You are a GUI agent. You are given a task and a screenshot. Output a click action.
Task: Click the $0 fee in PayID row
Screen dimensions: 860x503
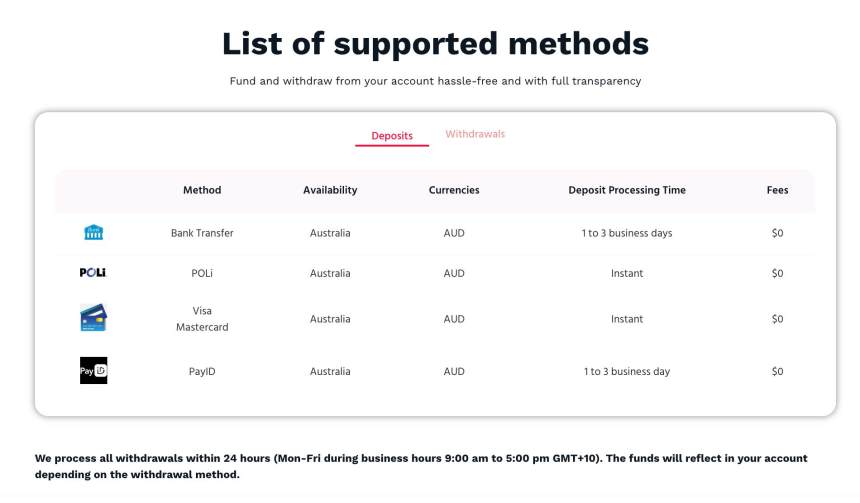777,371
